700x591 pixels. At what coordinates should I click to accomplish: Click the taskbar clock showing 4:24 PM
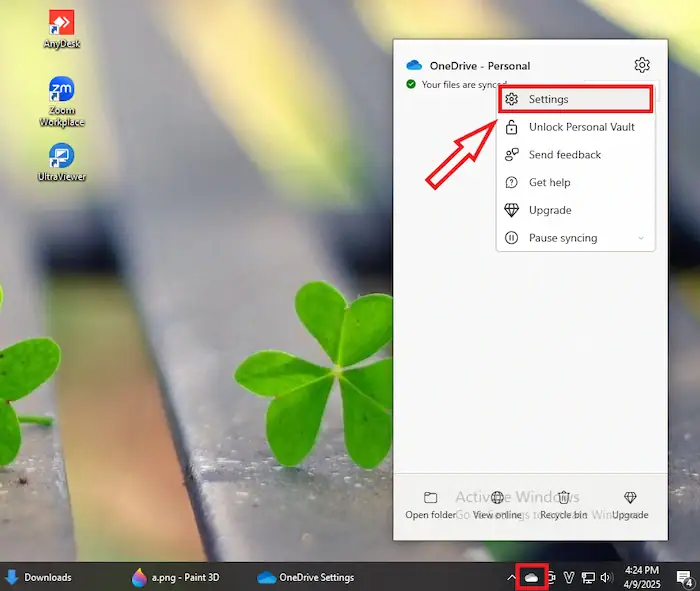[641, 577]
